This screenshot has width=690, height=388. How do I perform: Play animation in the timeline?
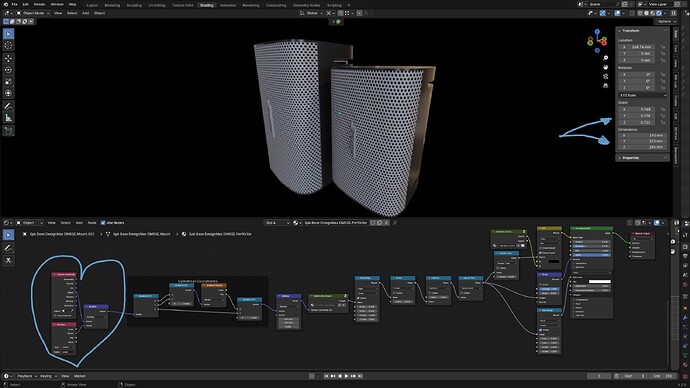click(x=346, y=376)
